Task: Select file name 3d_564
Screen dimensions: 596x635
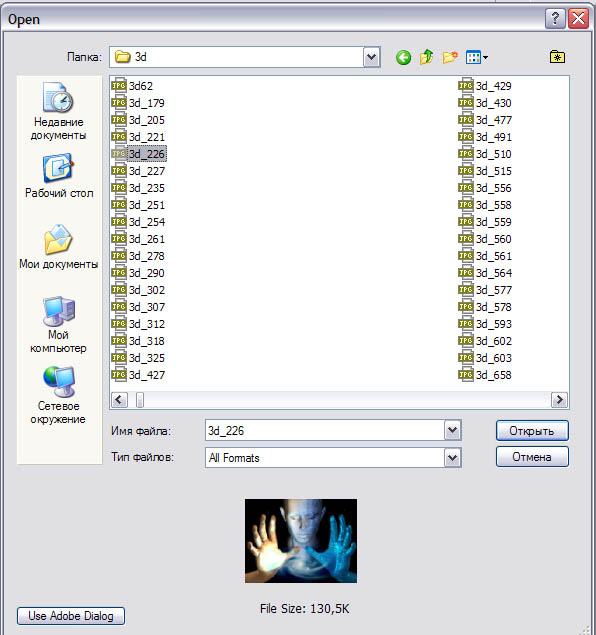Action: click(494, 273)
